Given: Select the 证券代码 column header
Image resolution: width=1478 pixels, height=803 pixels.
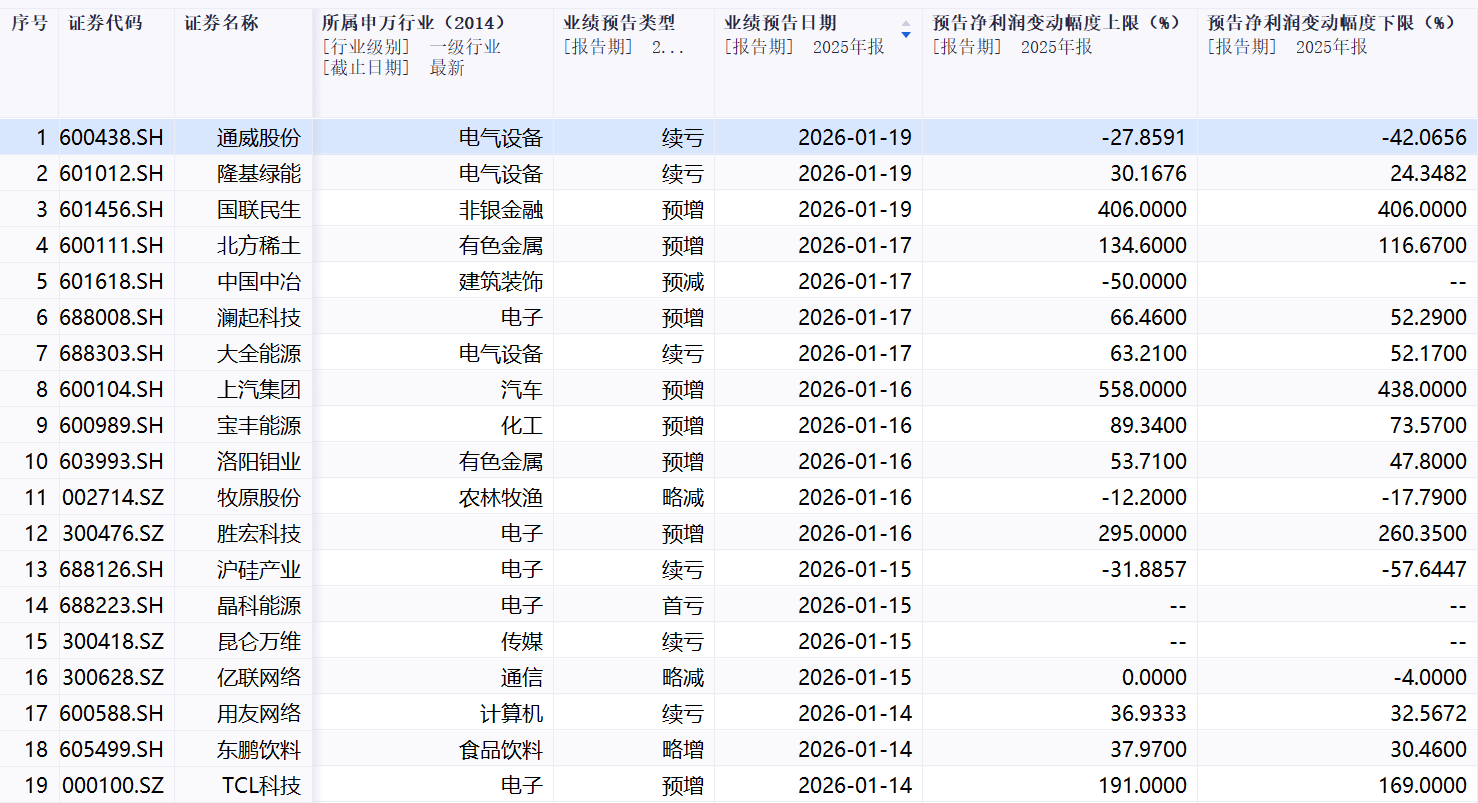Looking at the screenshot, I should tap(105, 22).
